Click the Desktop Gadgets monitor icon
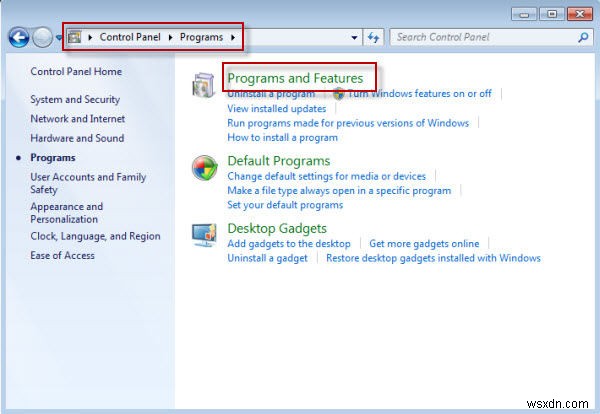 (204, 235)
